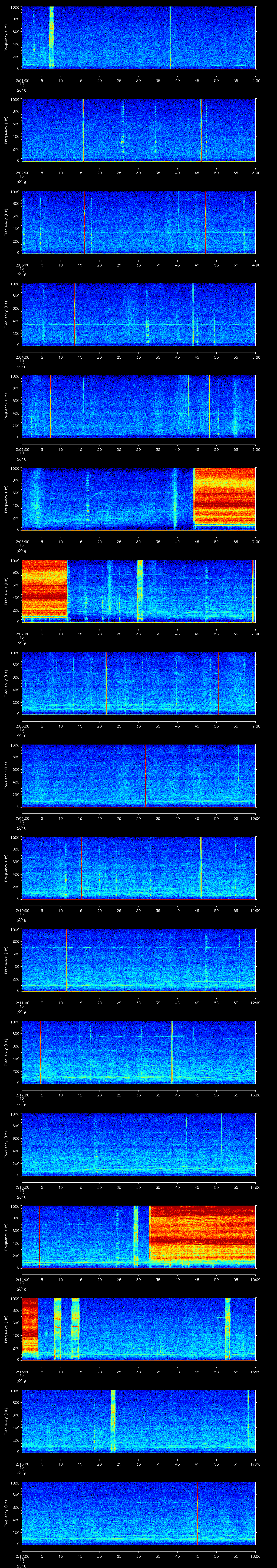The image size is (277, 1568).
Task: Click the 2:16:00 start time label
Action: [x=22, y=1463]
